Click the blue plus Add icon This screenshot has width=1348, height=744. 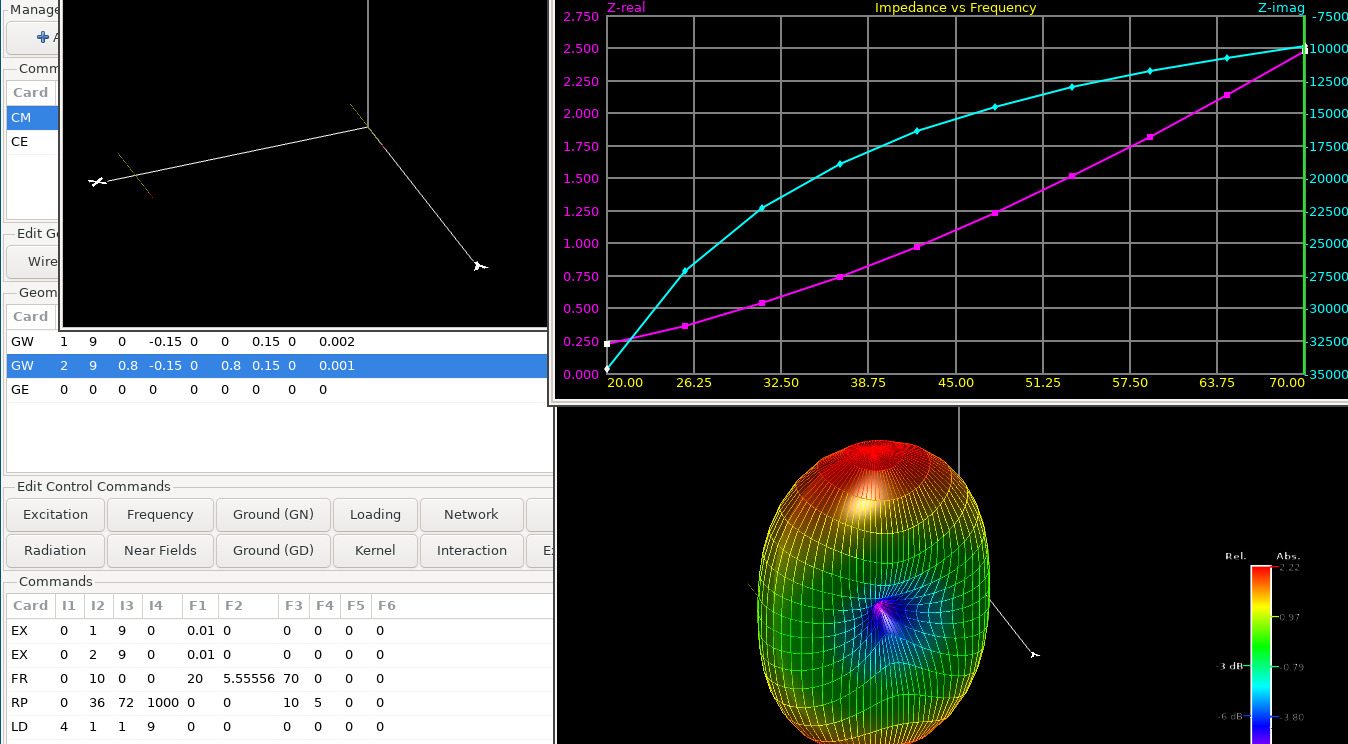(43, 37)
